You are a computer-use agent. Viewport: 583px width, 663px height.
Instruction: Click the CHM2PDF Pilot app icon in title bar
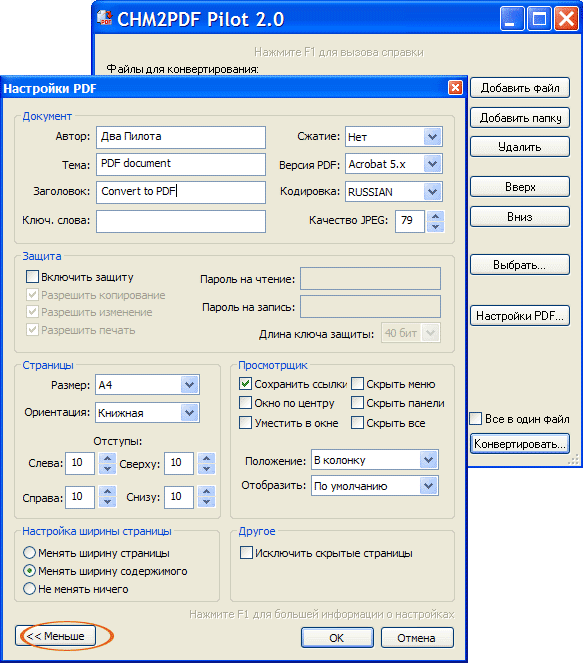click(x=104, y=18)
